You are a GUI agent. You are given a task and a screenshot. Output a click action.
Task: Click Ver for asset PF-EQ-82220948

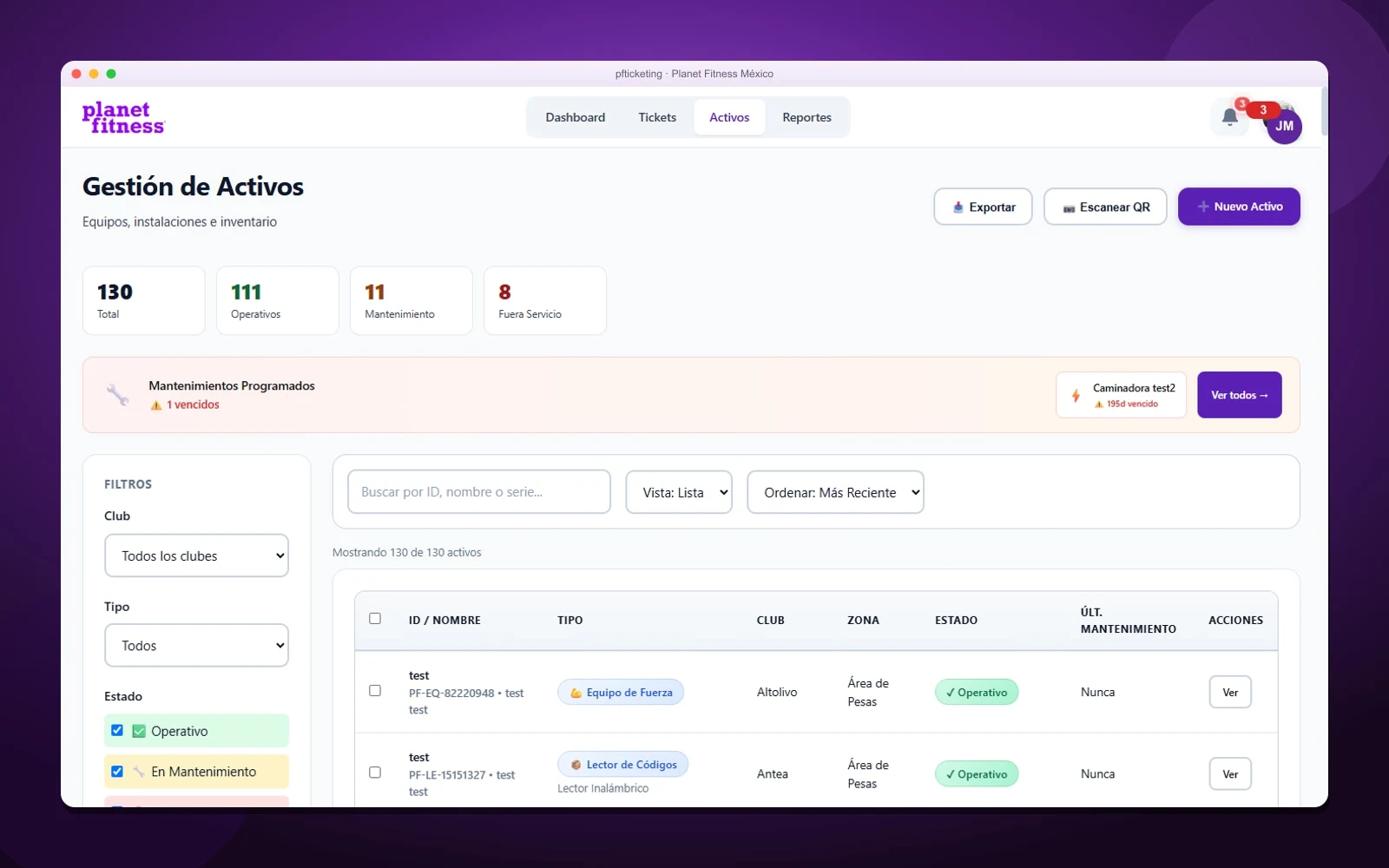1230,692
